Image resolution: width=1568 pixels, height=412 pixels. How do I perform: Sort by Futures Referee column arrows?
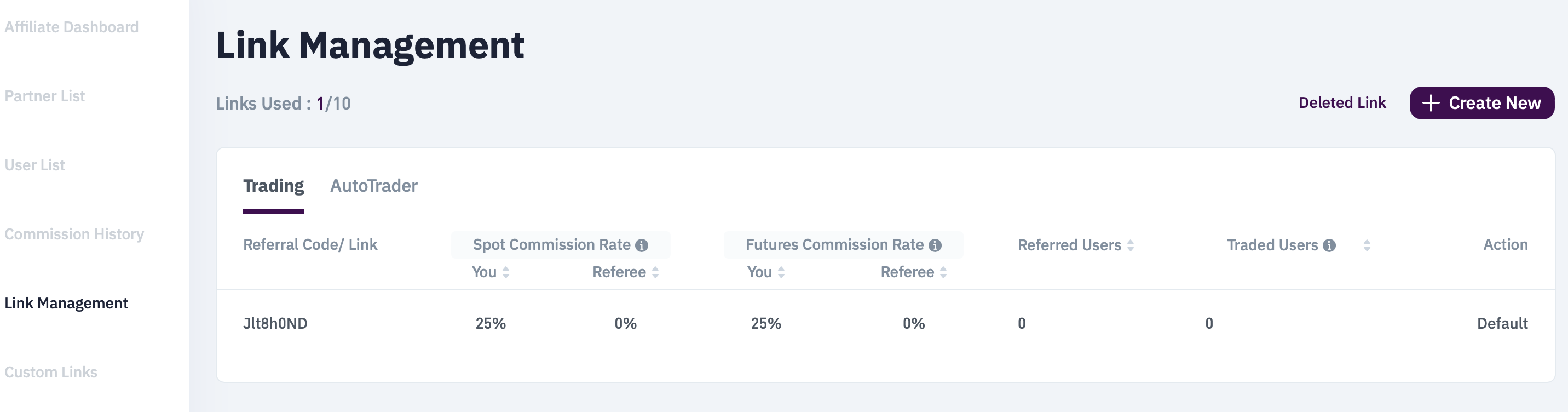click(943, 272)
